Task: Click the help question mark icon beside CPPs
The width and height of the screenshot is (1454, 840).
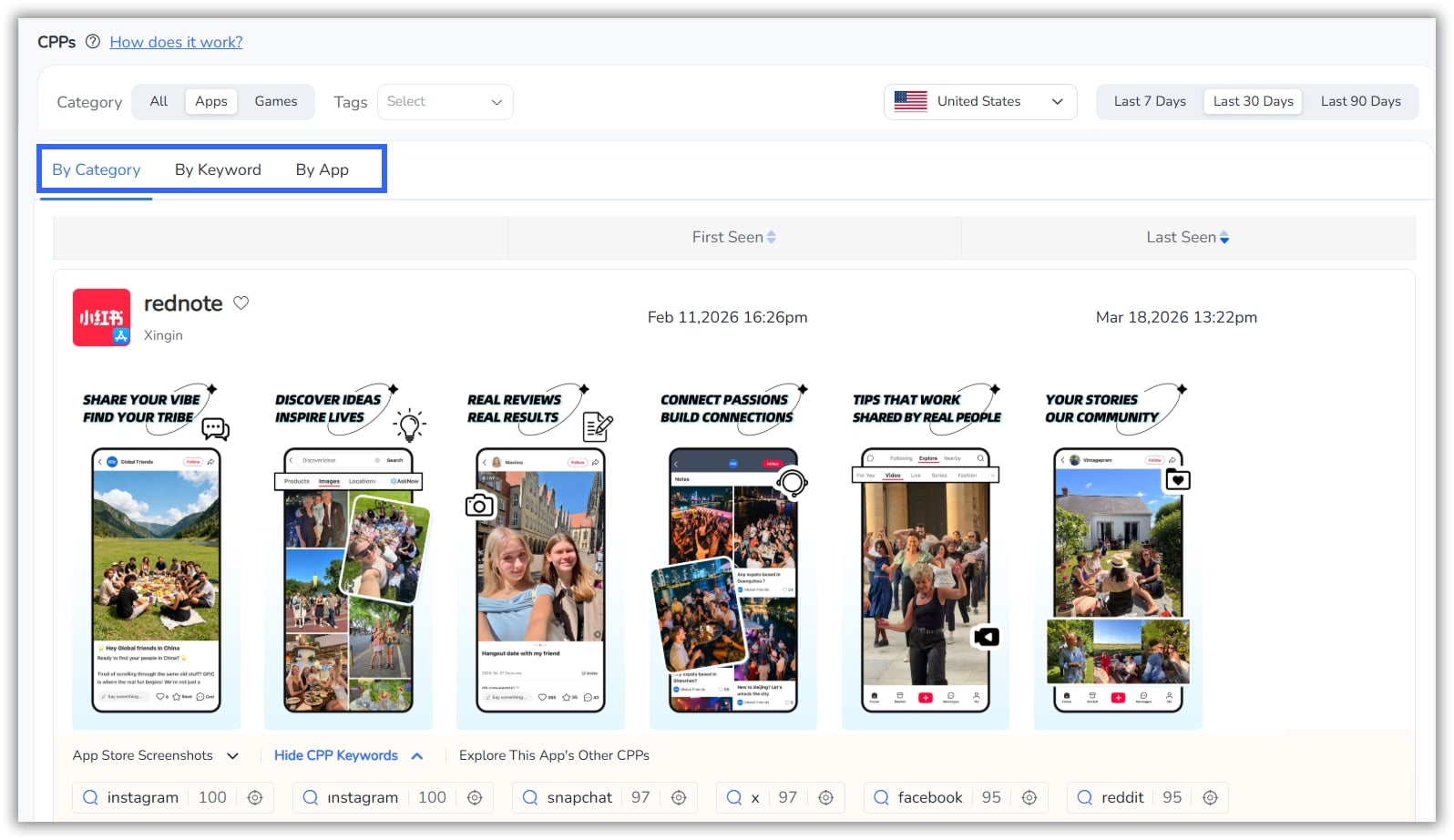Action: [92, 42]
